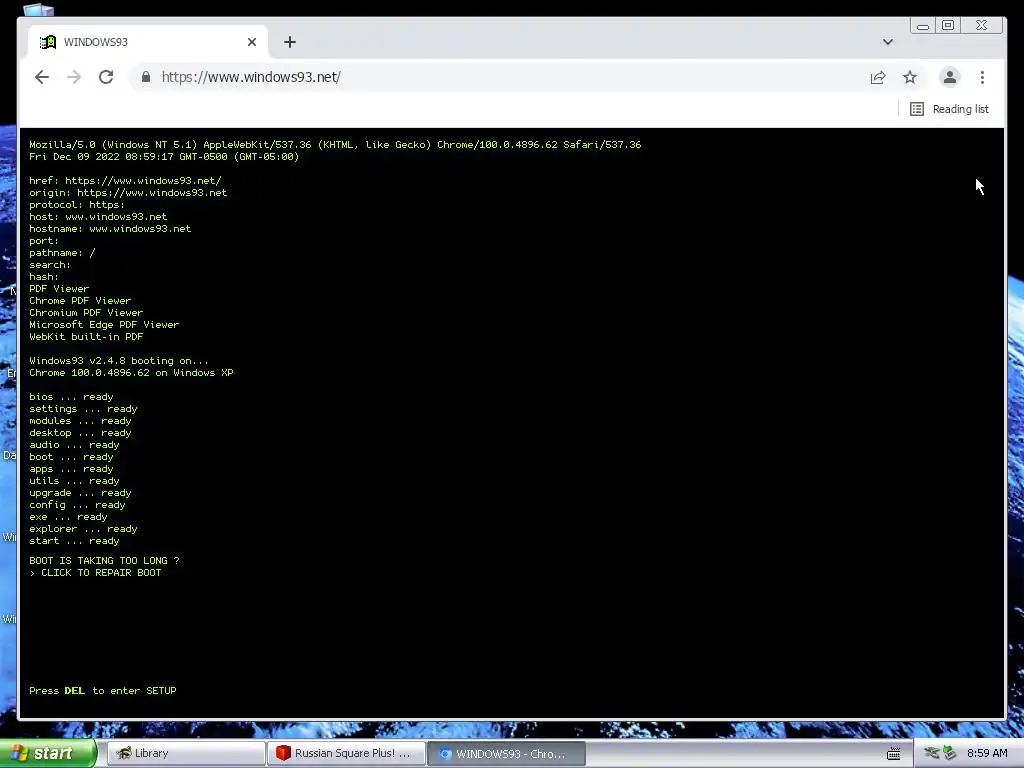Click the 8:59 AM system clock
Image resolution: width=1024 pixels, height=768 pixels.
tap(987, 753)
